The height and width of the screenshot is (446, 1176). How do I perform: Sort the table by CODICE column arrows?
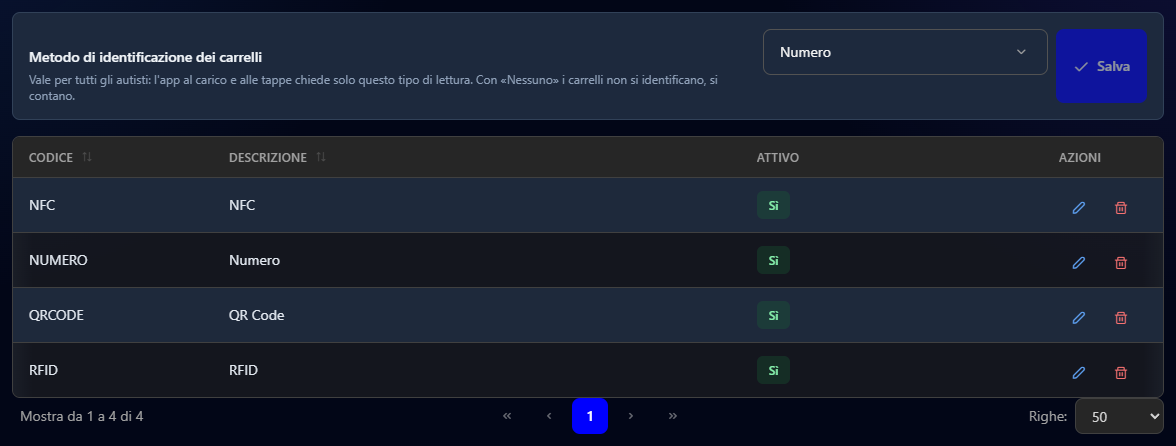[x=87, y=157]
